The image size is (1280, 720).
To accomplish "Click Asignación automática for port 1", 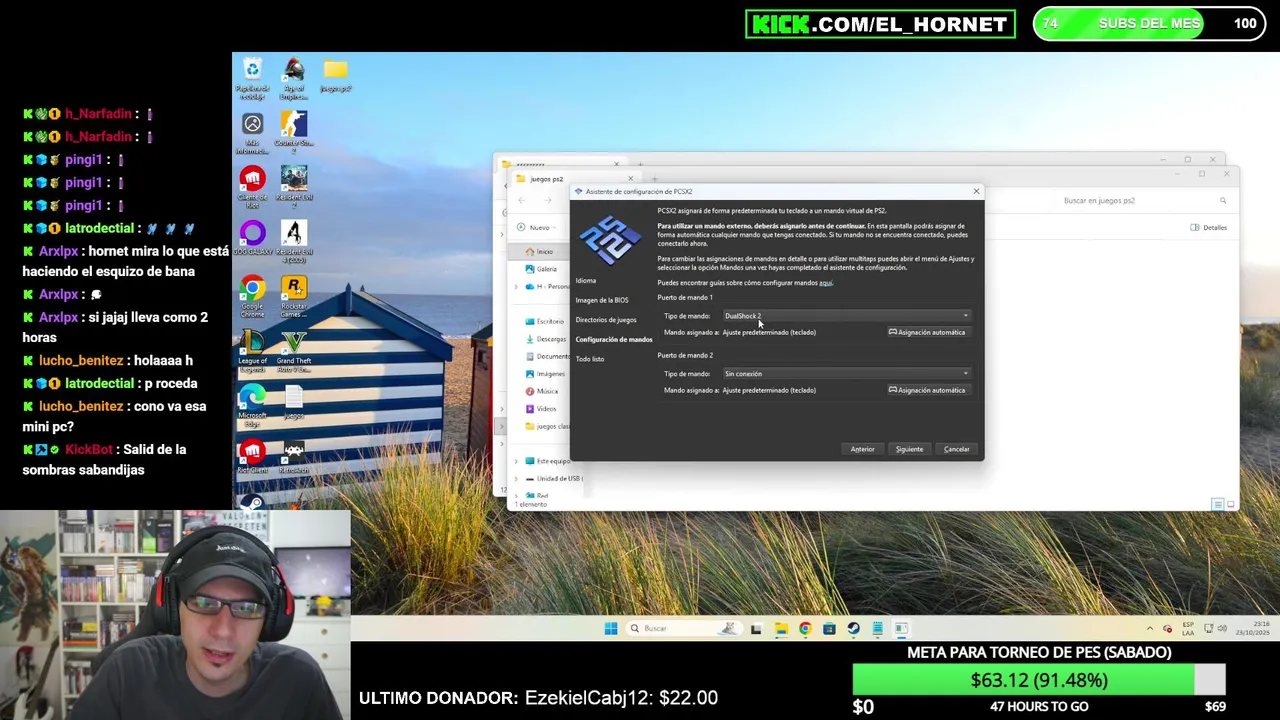I will click(x=927, y=332).
